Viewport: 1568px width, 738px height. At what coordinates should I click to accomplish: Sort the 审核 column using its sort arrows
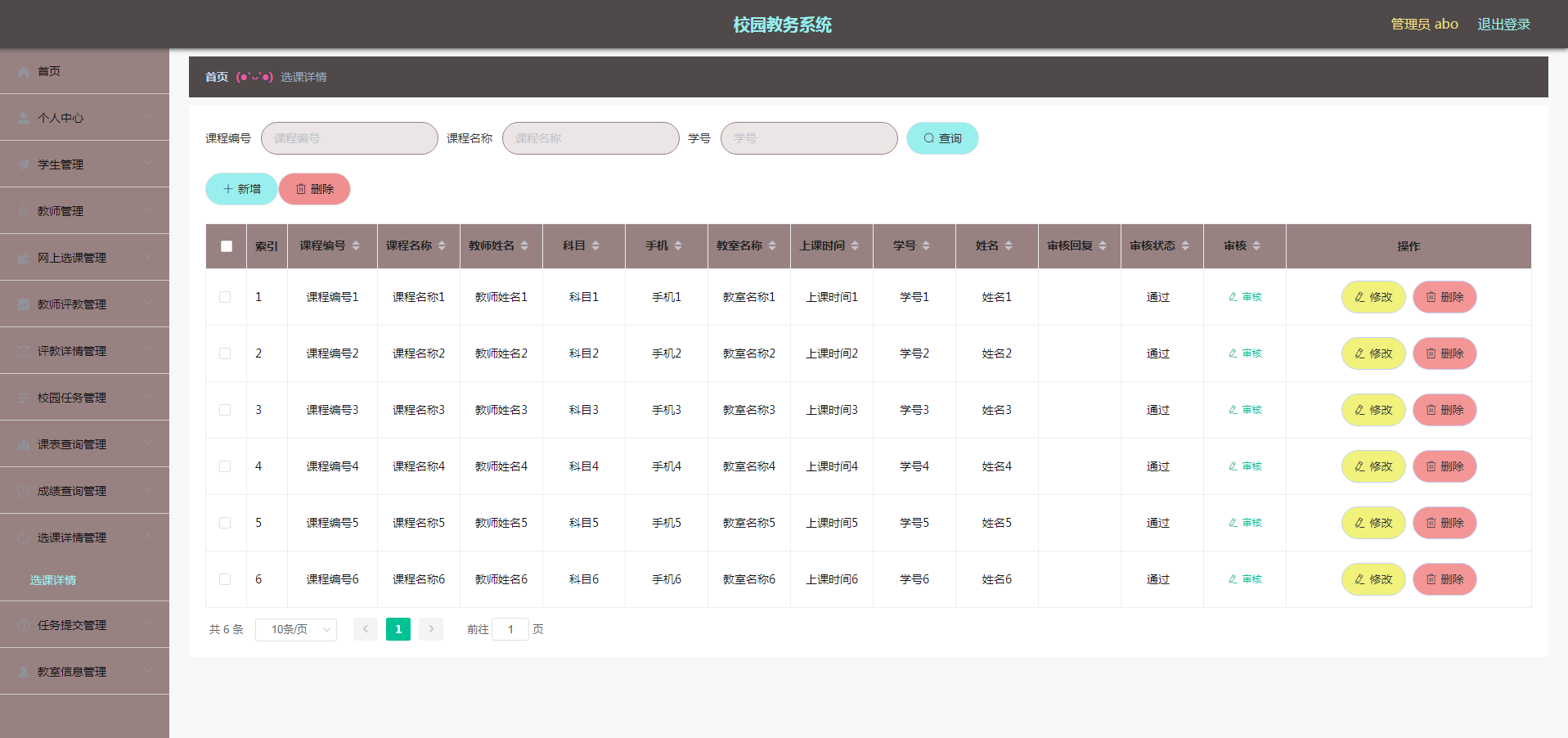click(1256, 246)
